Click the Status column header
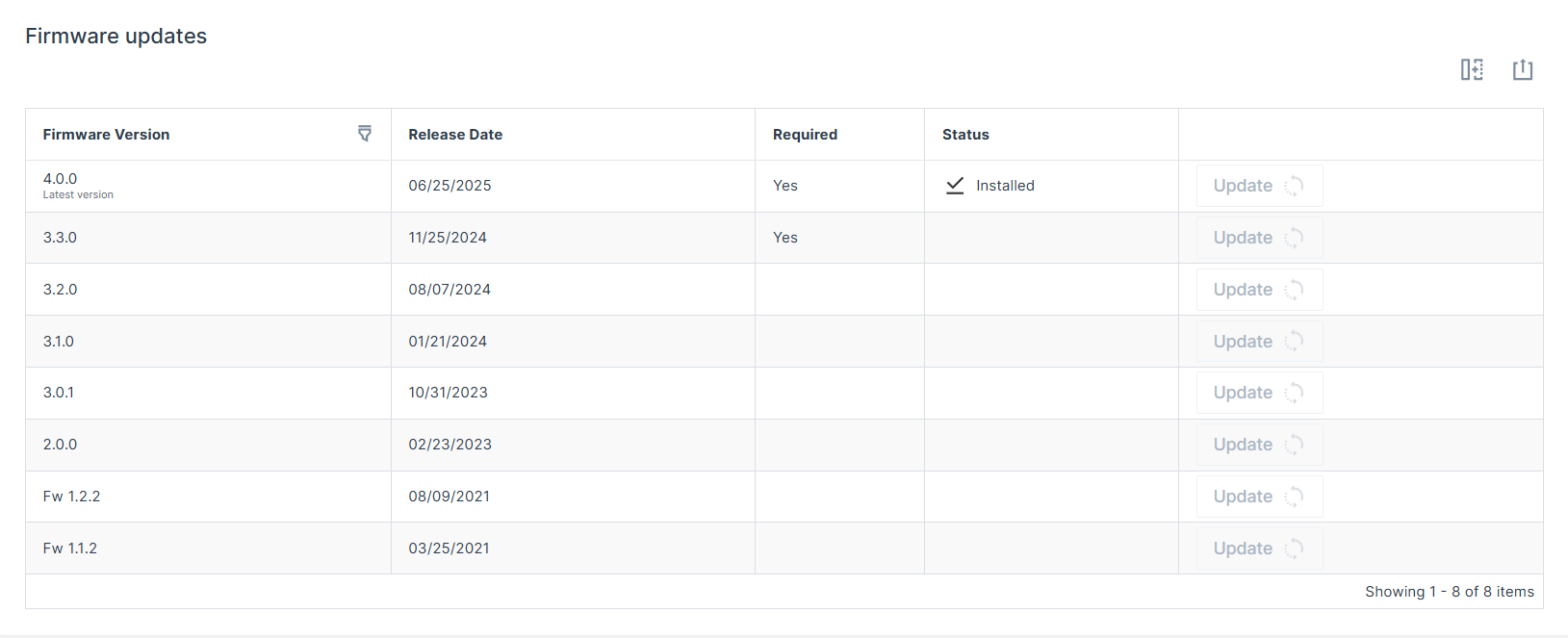 coord(965,135)
